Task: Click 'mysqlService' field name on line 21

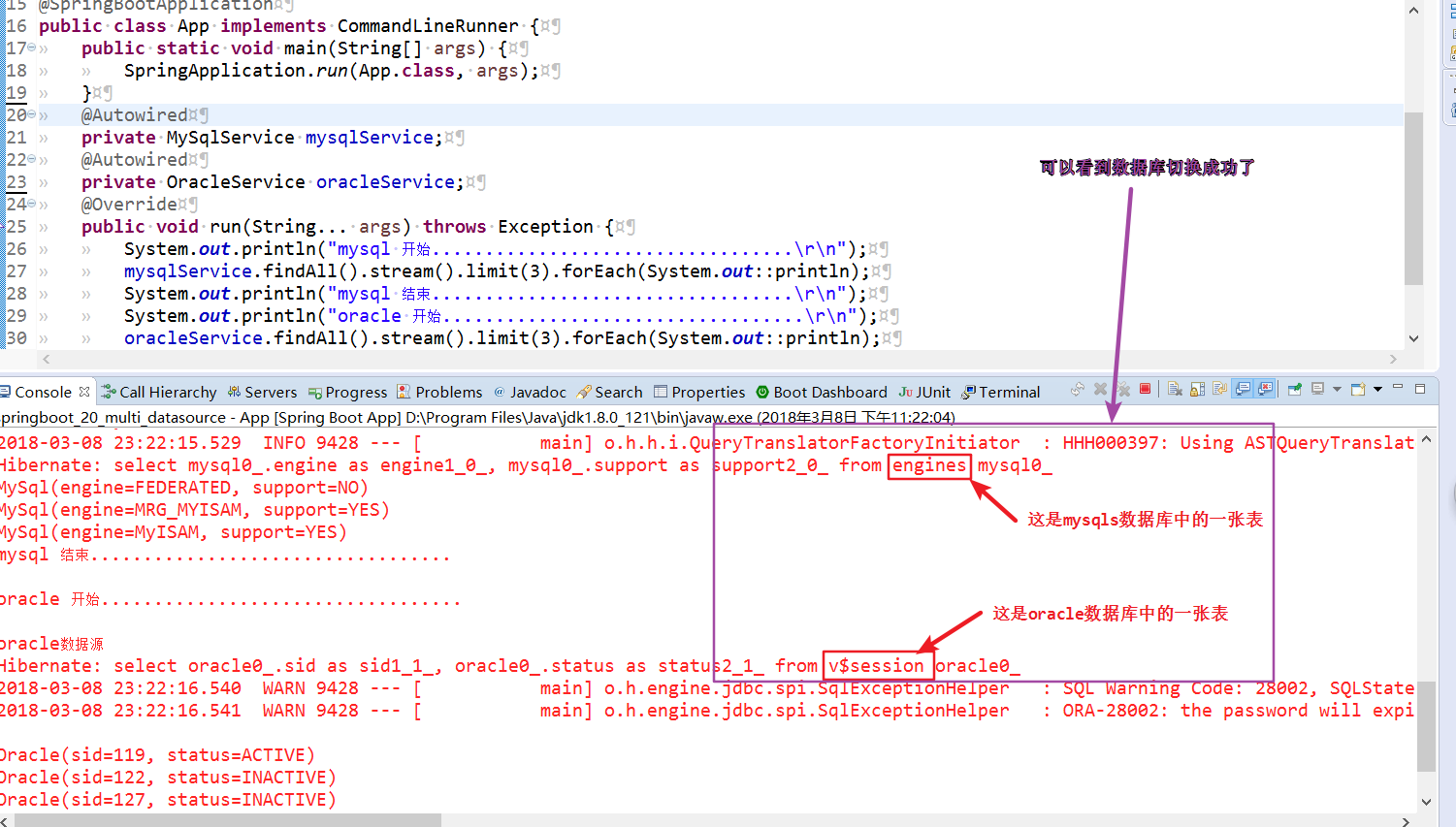Action: click(369, 138)
